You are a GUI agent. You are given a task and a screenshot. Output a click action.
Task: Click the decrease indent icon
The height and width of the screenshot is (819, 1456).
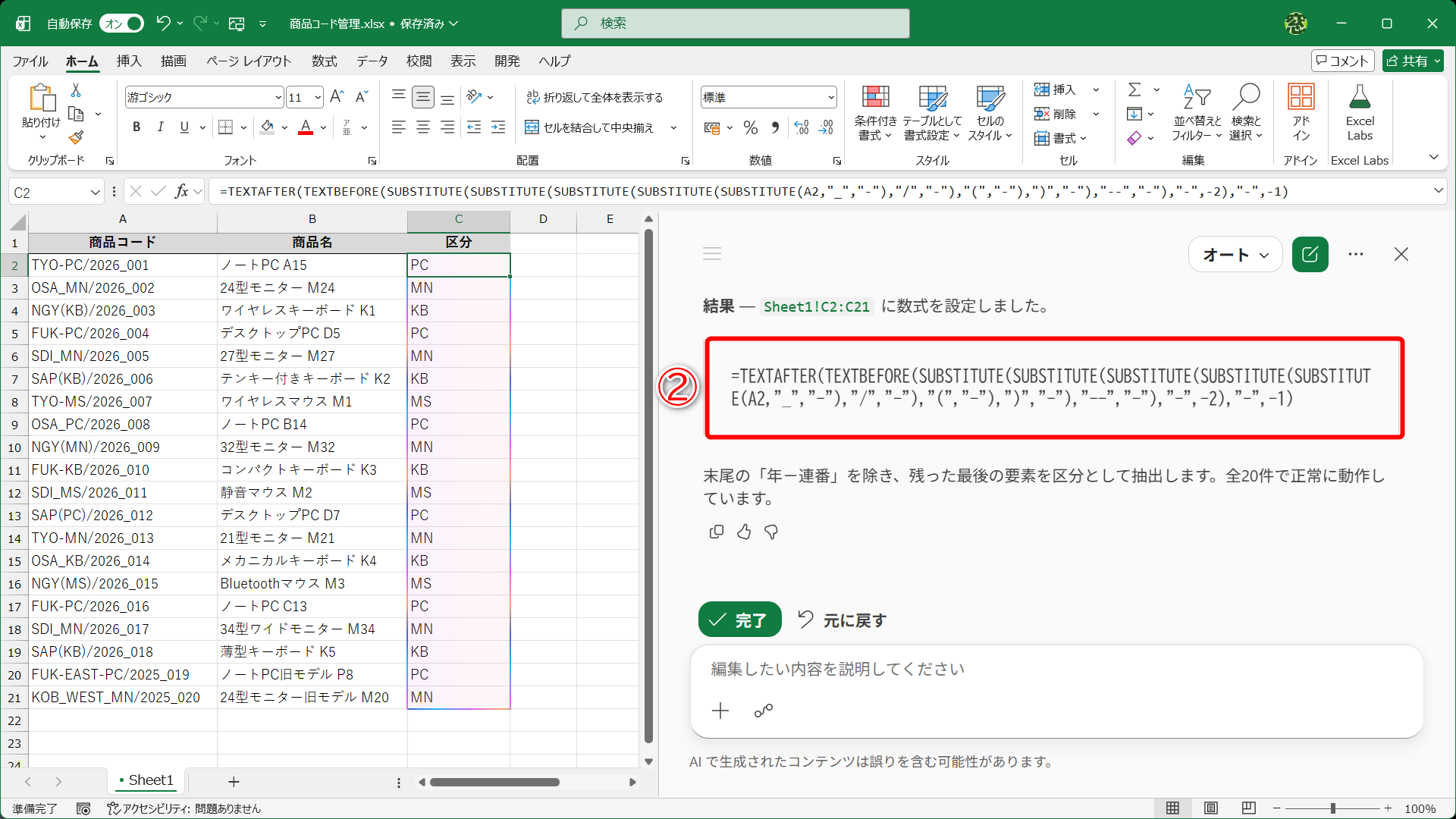[x=474, y=127]
